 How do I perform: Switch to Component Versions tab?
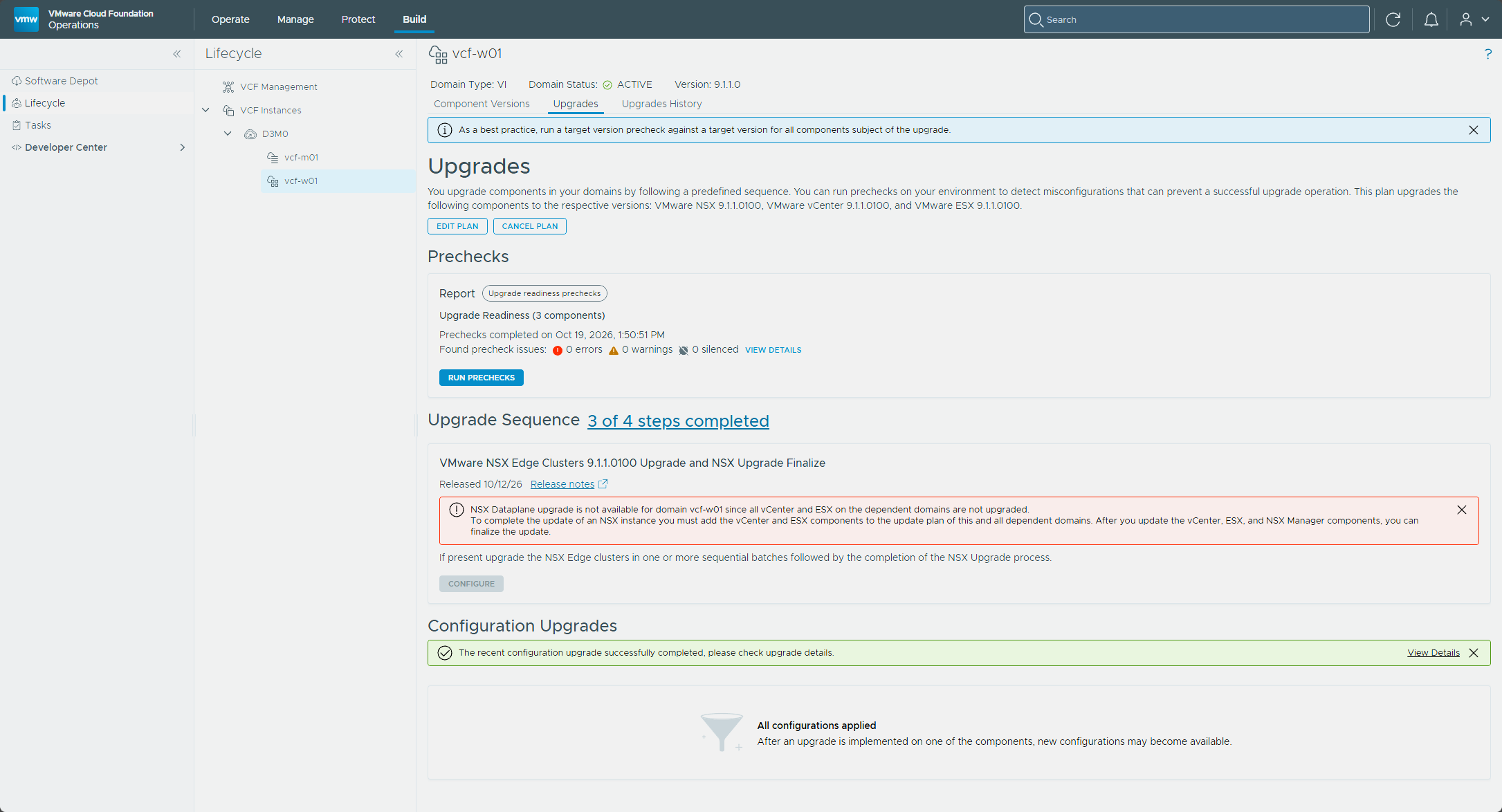point(482,104)
